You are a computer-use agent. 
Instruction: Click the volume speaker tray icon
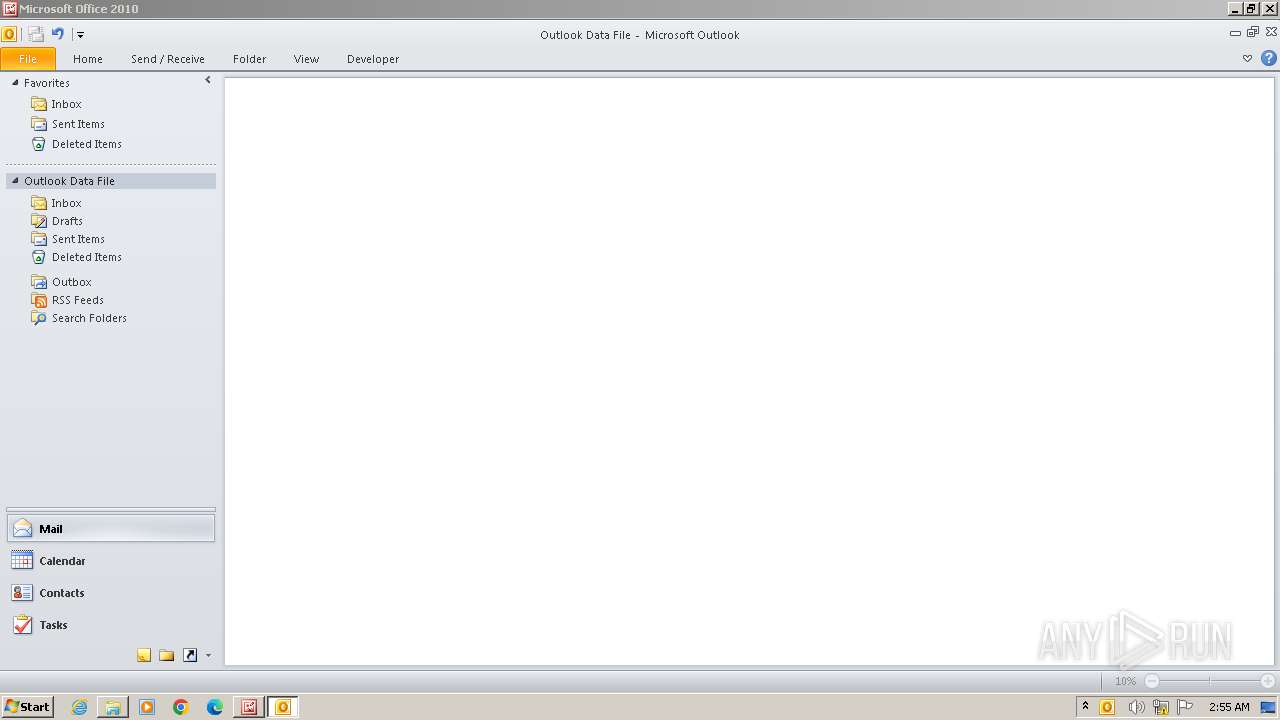1136,707
